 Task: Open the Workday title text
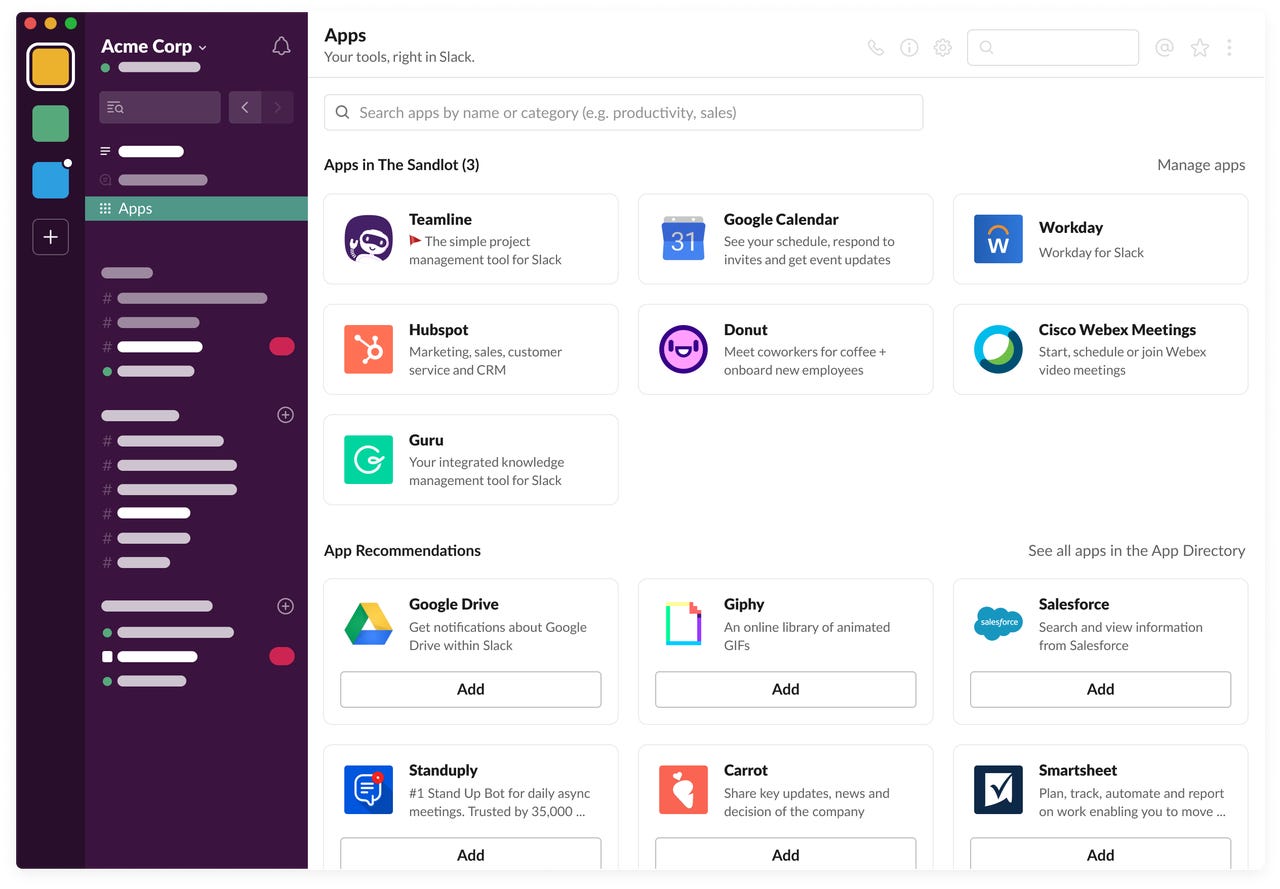coord(1071,228)
